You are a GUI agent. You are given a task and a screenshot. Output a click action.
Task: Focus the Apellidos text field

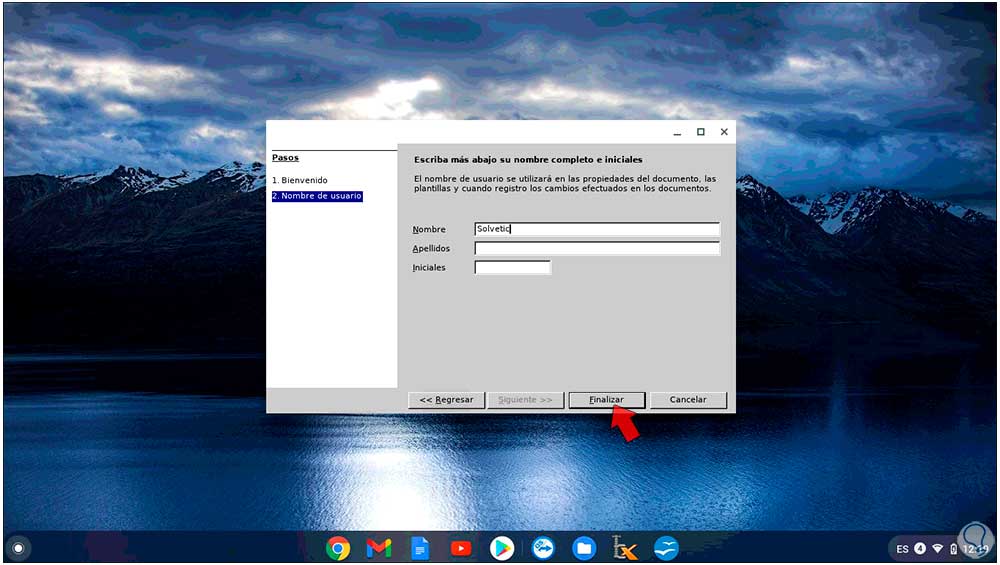[x=597, y=248]
